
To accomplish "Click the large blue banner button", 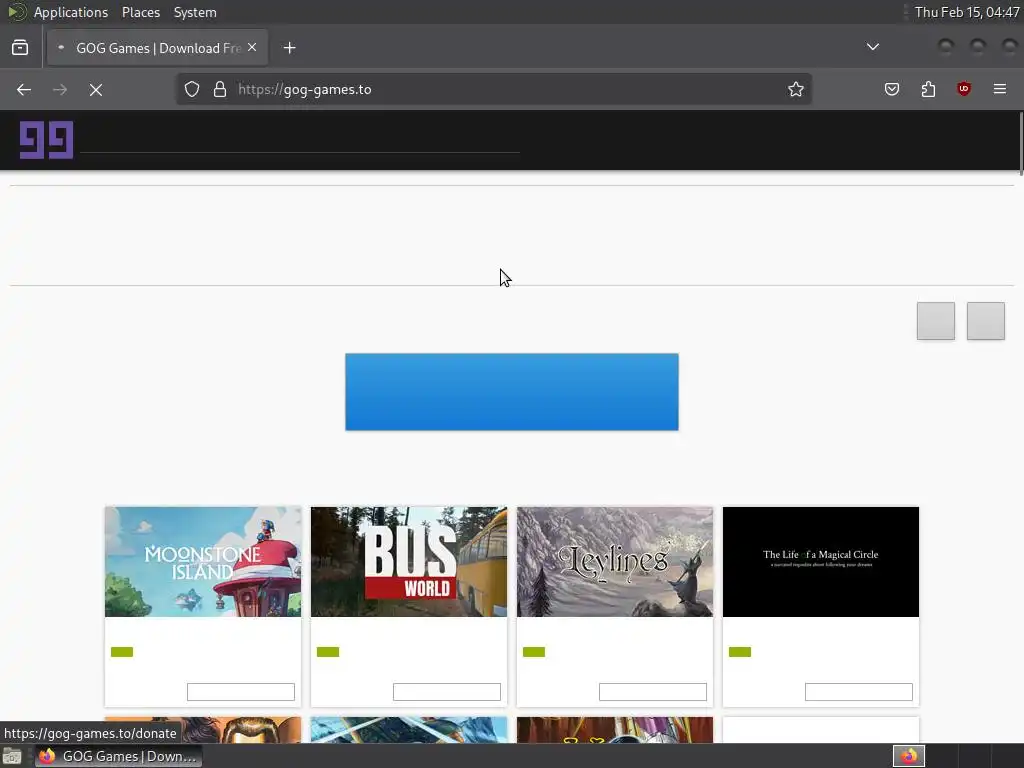I will coord(512,392).
